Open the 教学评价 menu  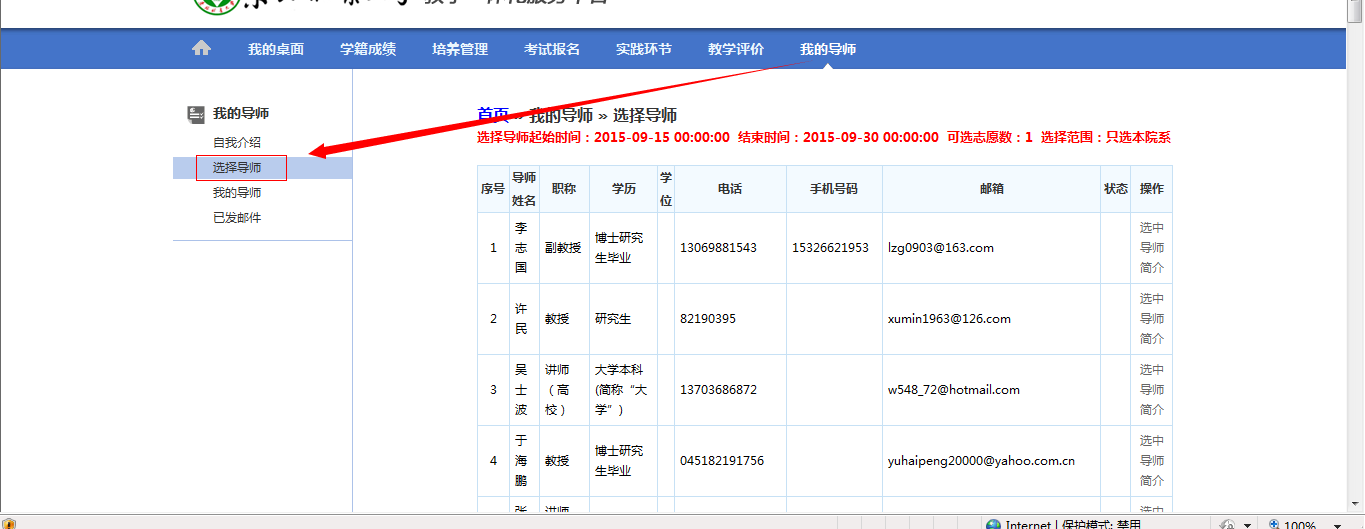click(736, 49)
